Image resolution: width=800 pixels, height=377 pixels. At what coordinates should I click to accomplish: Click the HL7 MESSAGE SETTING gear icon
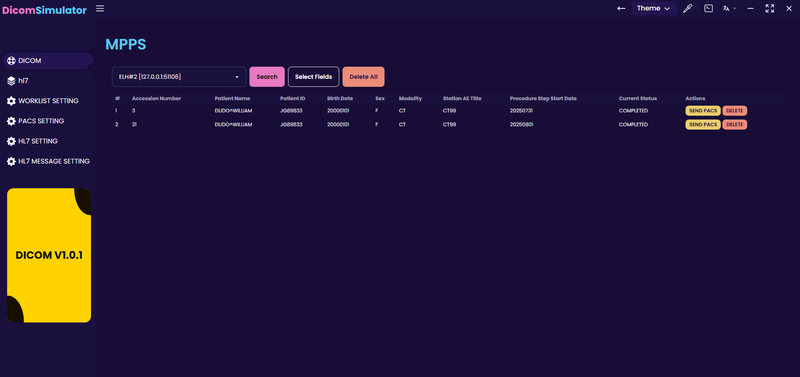click(11, 161)
